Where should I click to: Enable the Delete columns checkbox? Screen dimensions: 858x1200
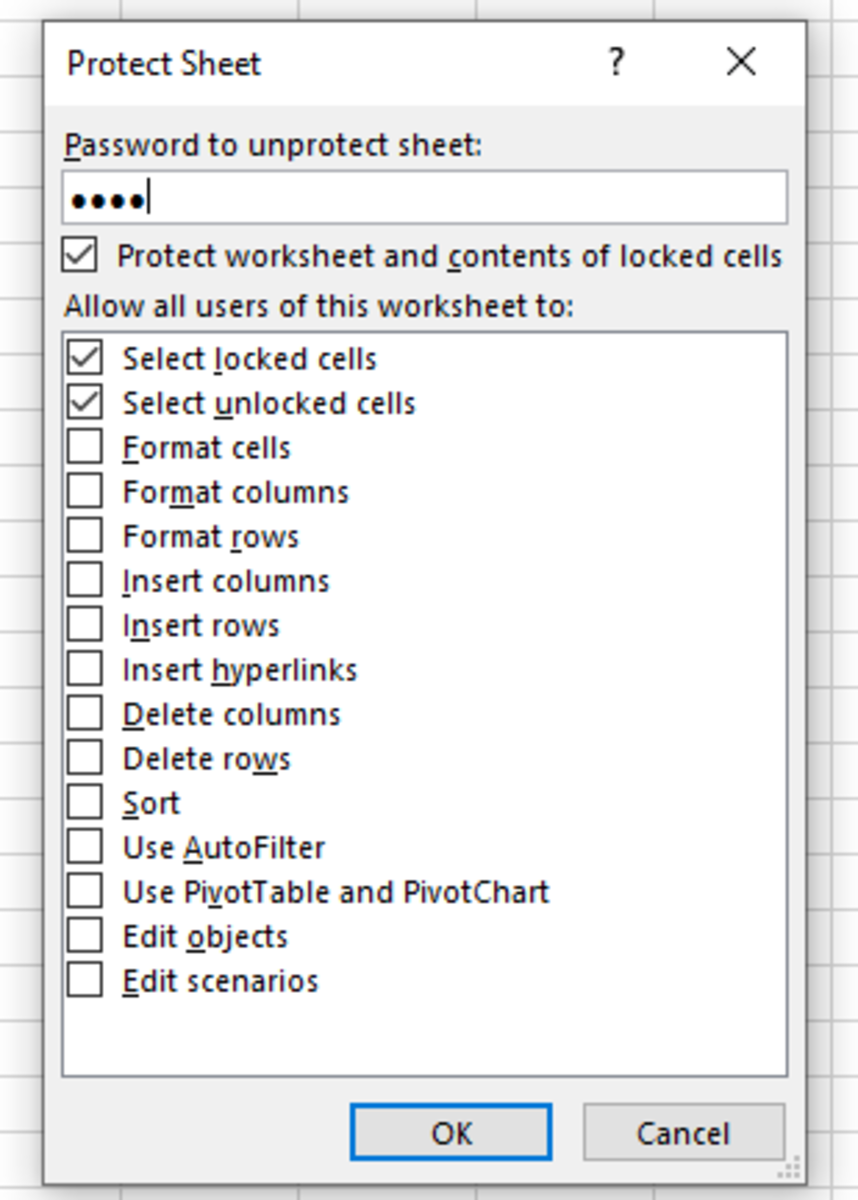point(85,714)
